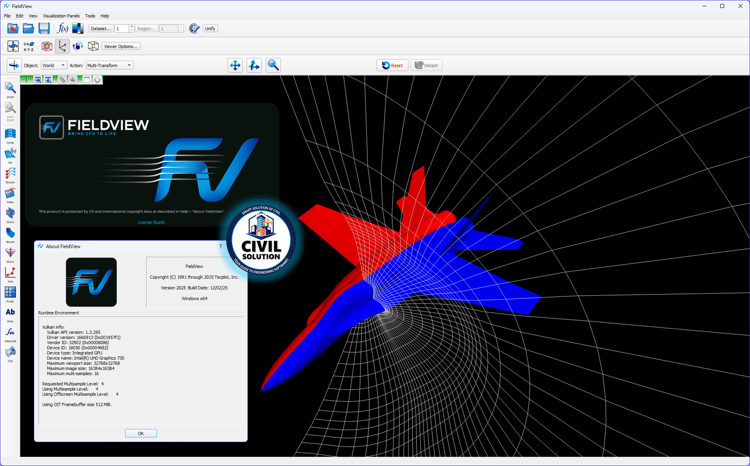
Task: Open the Plot panel in the sidebar
Action: click(10, 275)
